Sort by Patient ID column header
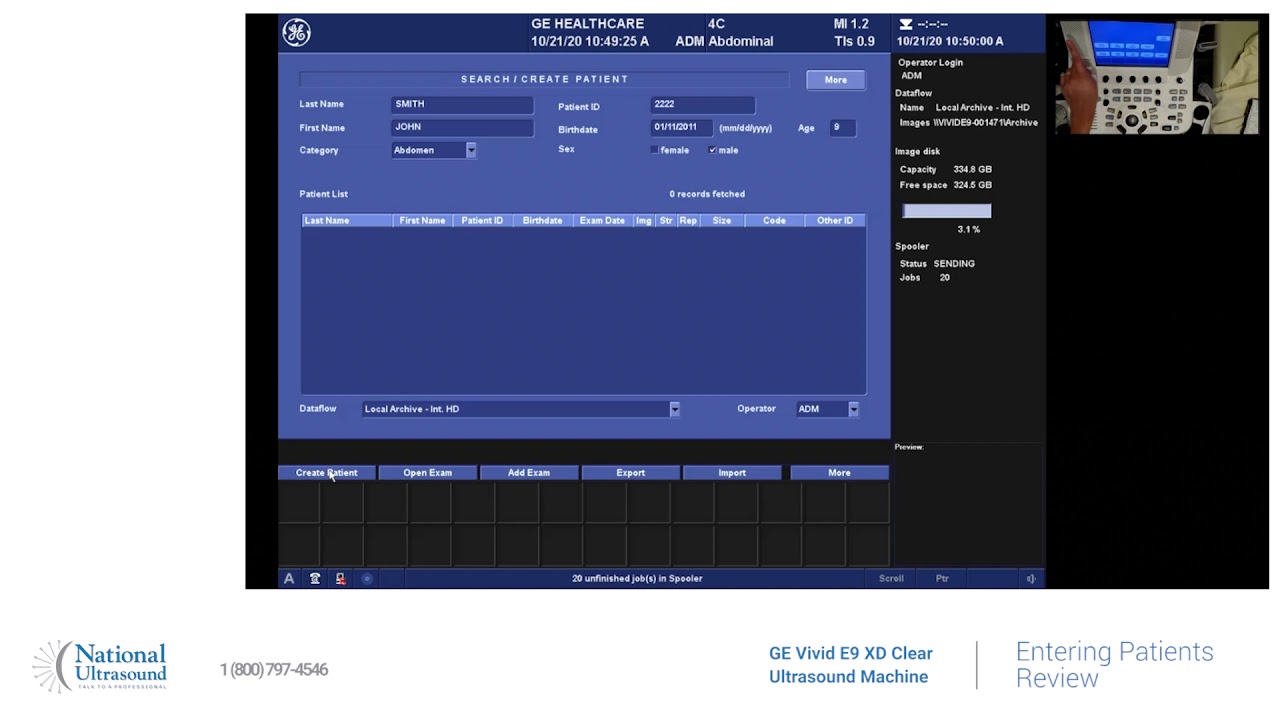The width and height of the screenshot is (1280, 720). 482,220
